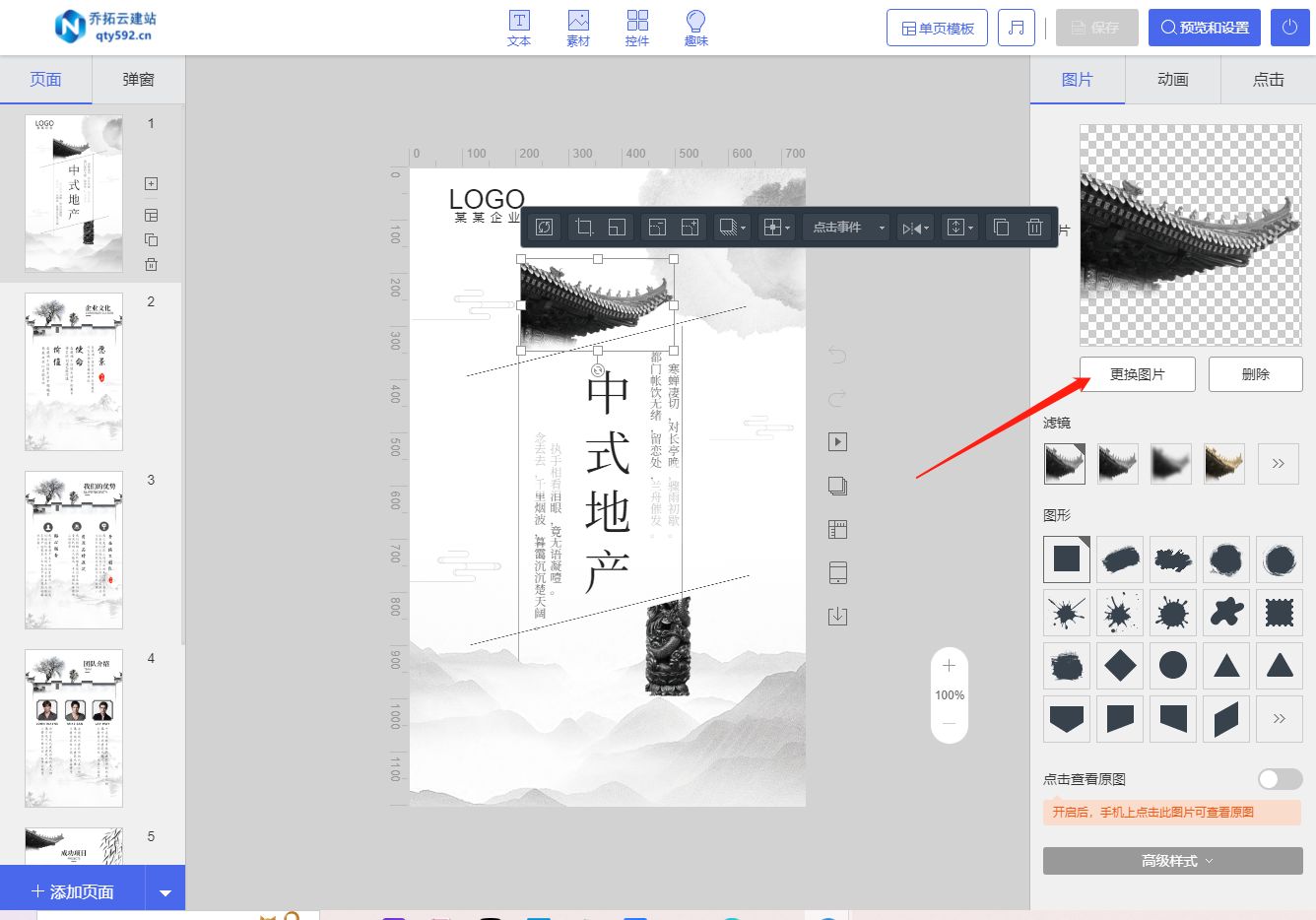Open the alignment dropdown in floating toolbar
The image size is (1316, 920).
(x=776, y=228)
